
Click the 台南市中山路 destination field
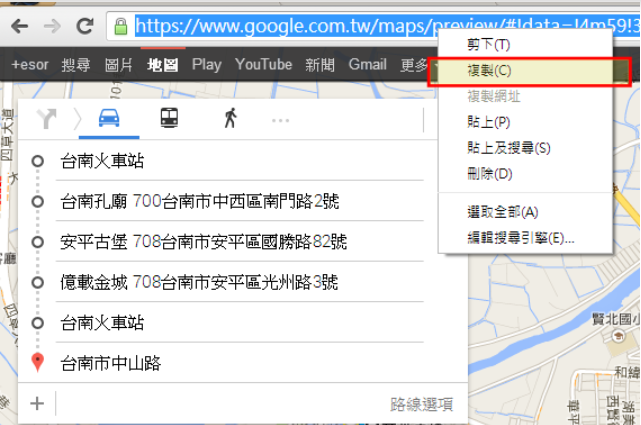pyautogui.click(x=240, y=362)
